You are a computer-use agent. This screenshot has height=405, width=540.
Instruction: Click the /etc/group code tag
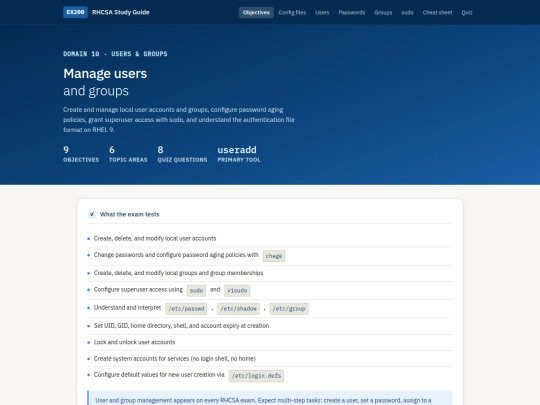pos(289,309)
